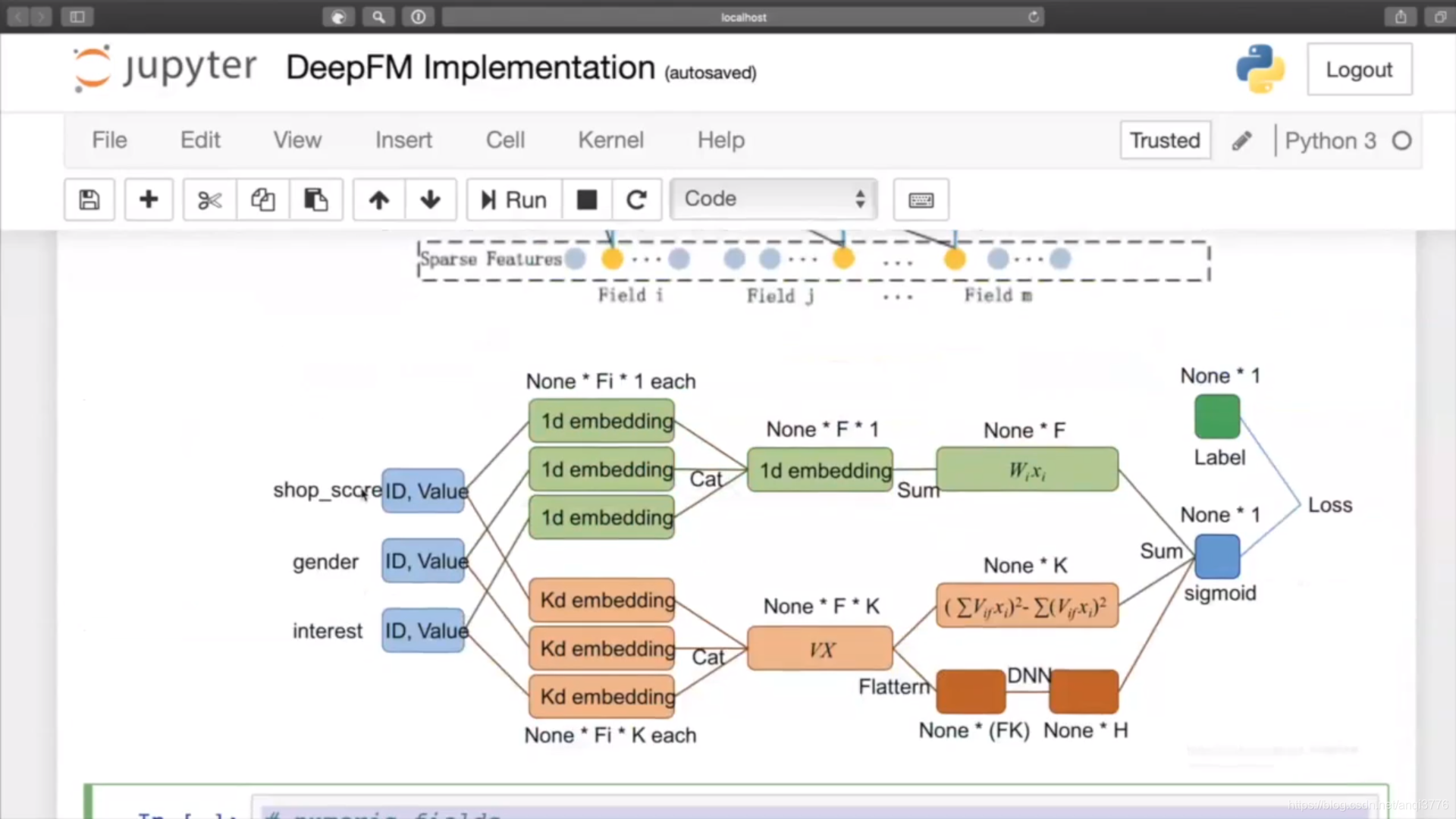The image size is (1456, 819).
Task: Click the browser refresh icon
Action: (x=1034, y=17)
